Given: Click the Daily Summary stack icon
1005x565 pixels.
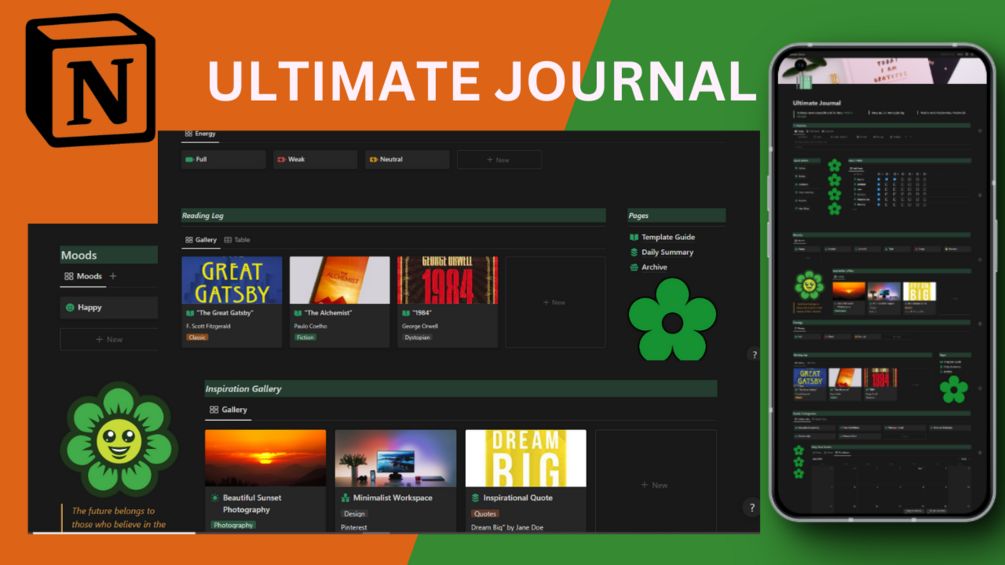Looking at the screenshot, I should (634, 252).
